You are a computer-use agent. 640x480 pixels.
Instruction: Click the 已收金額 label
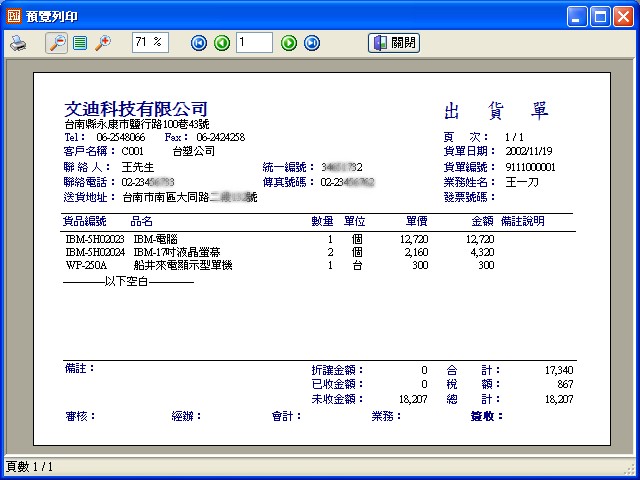337,384
